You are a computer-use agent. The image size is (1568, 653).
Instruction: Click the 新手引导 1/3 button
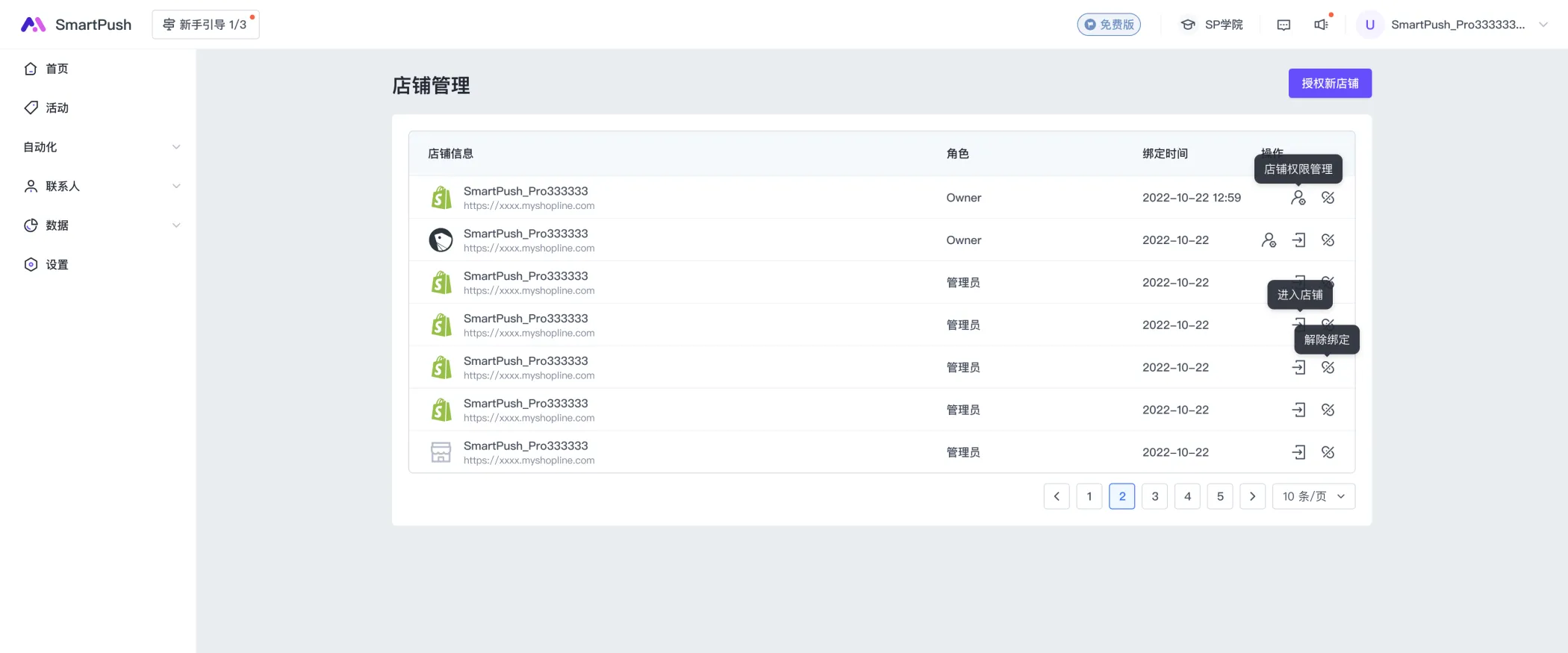(x=205, y=25)
